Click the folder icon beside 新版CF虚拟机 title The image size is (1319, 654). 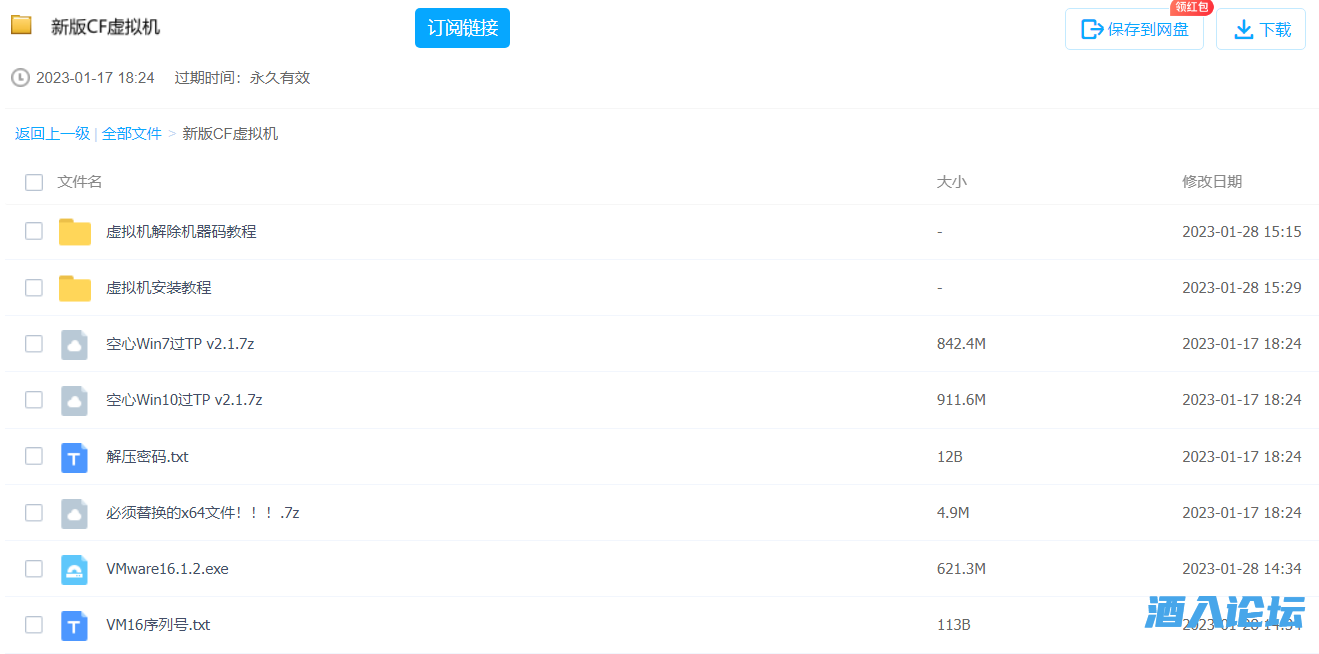21,25
